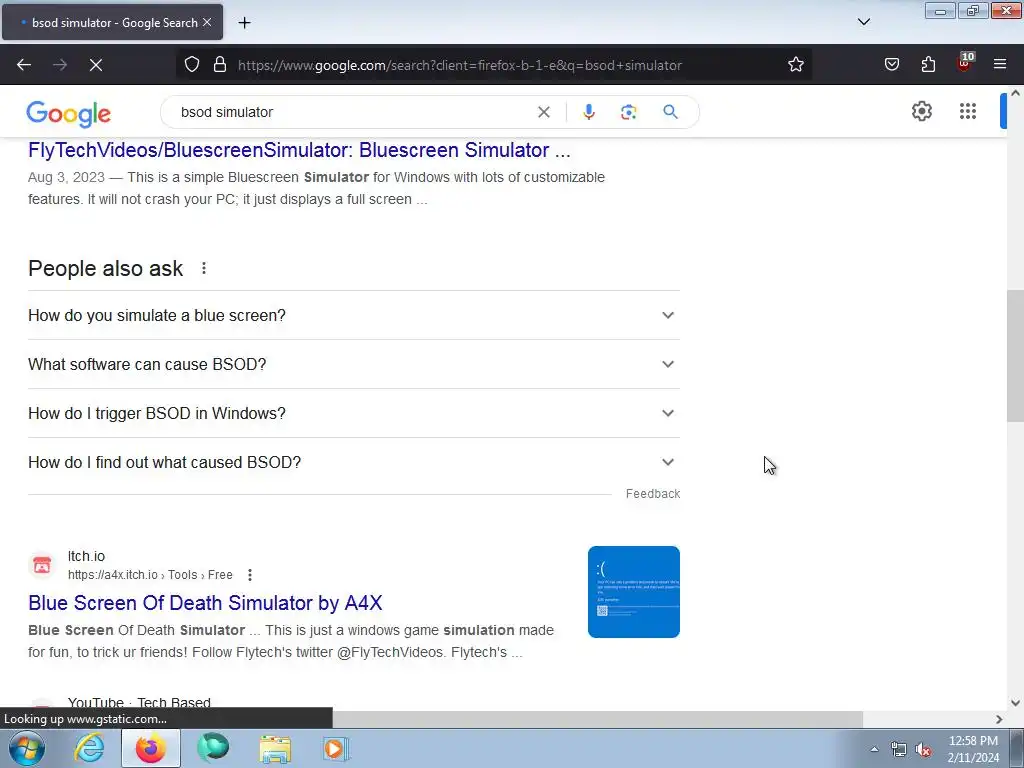Stop loading the page

coord(95,65)
